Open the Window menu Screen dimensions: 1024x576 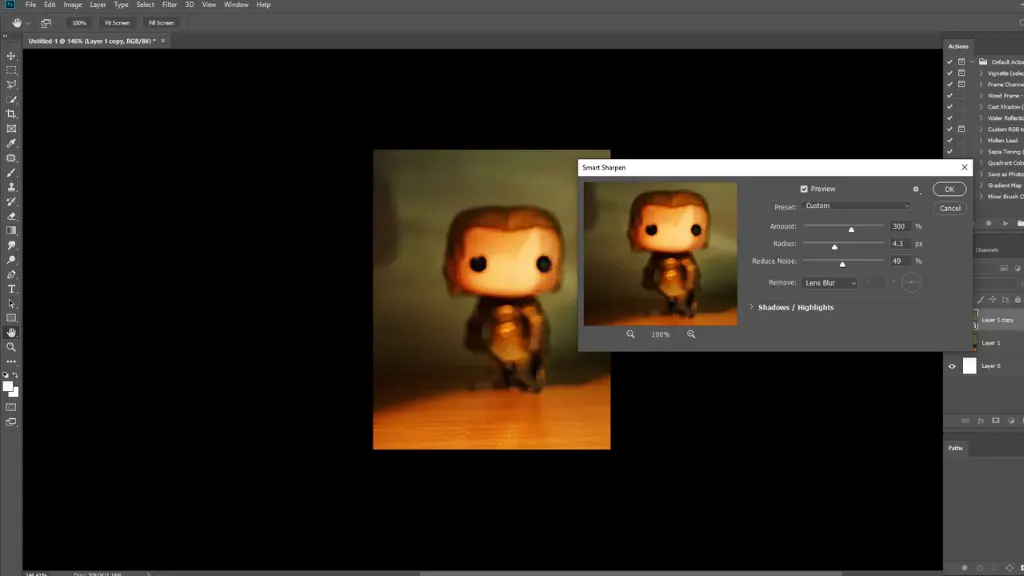236,5
